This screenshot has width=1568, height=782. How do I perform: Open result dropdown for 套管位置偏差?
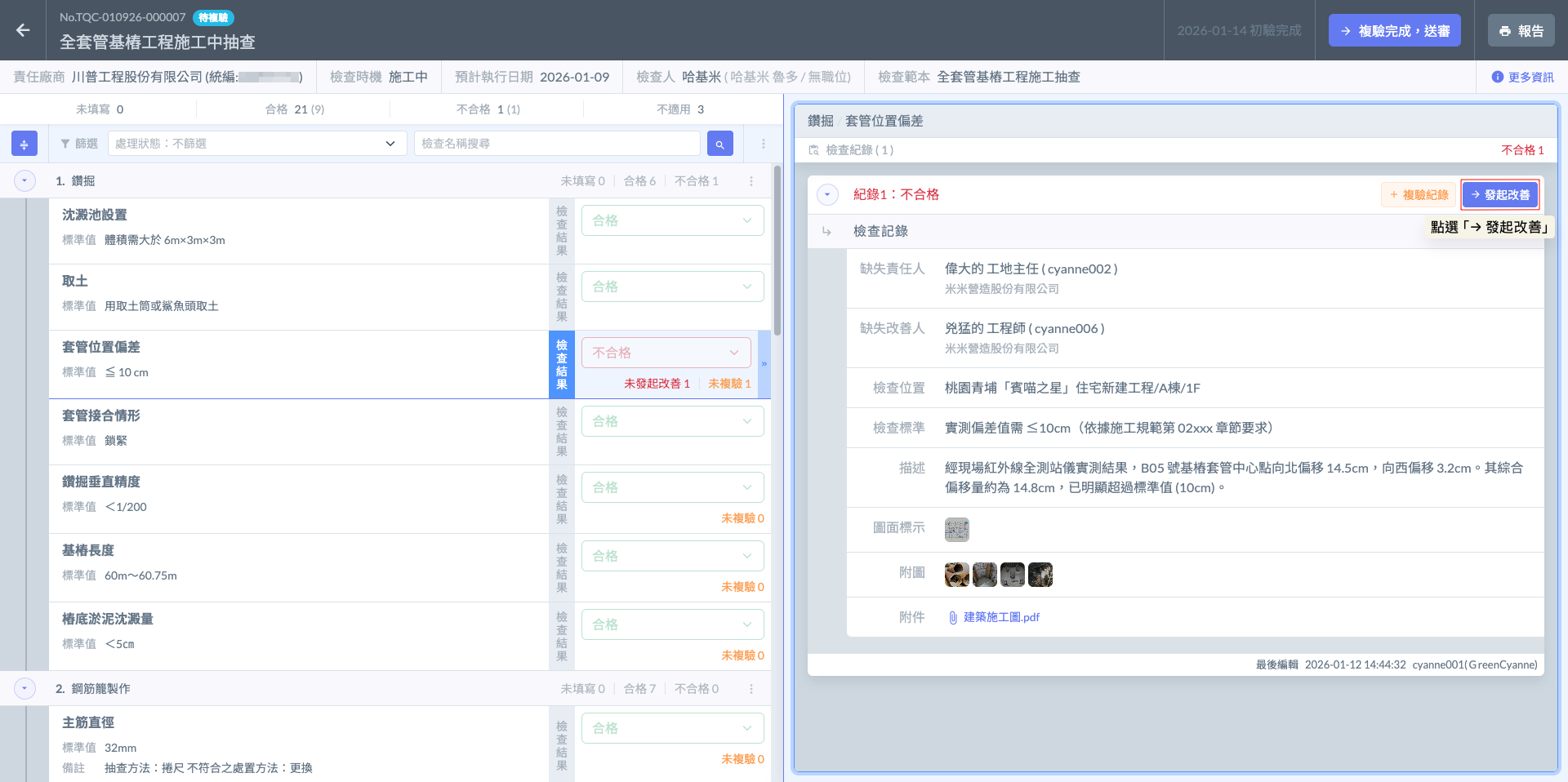[666, 353]
